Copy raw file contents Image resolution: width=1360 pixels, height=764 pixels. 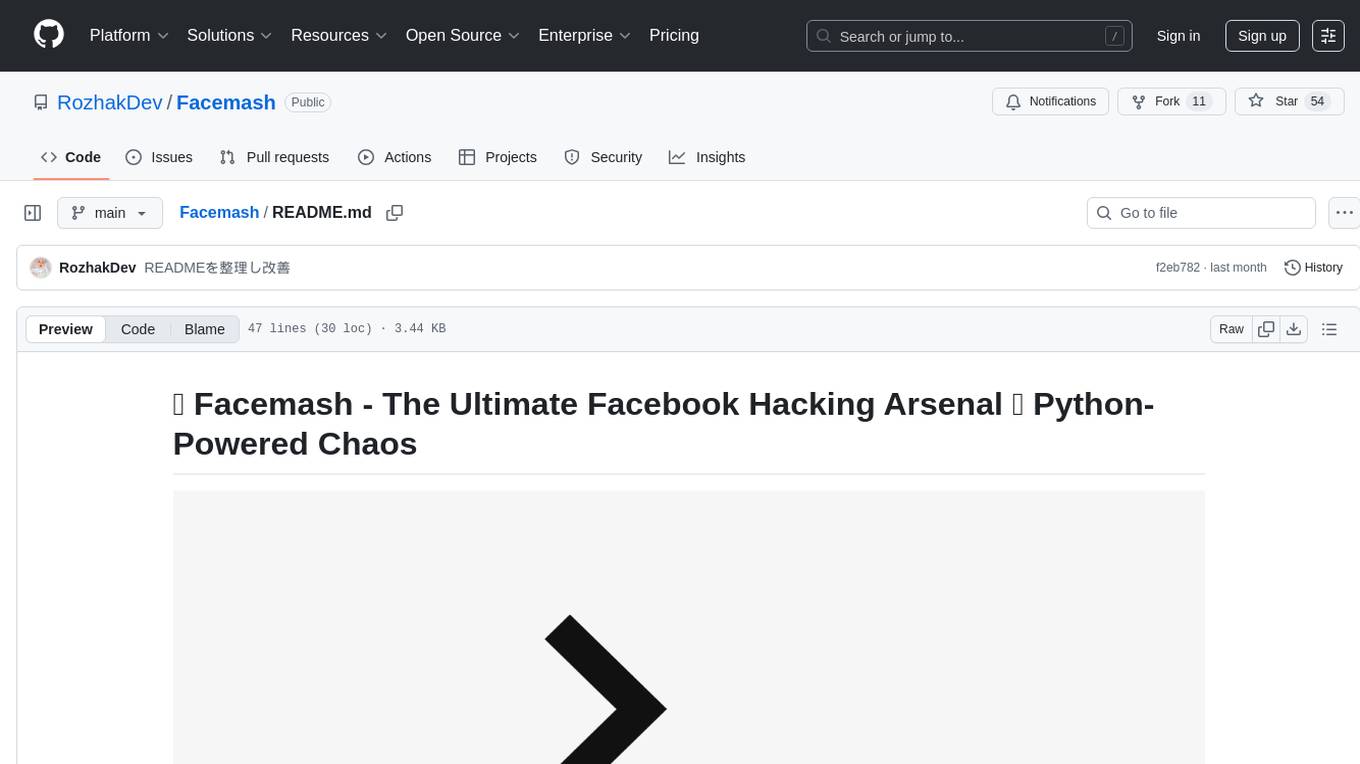1267,329
